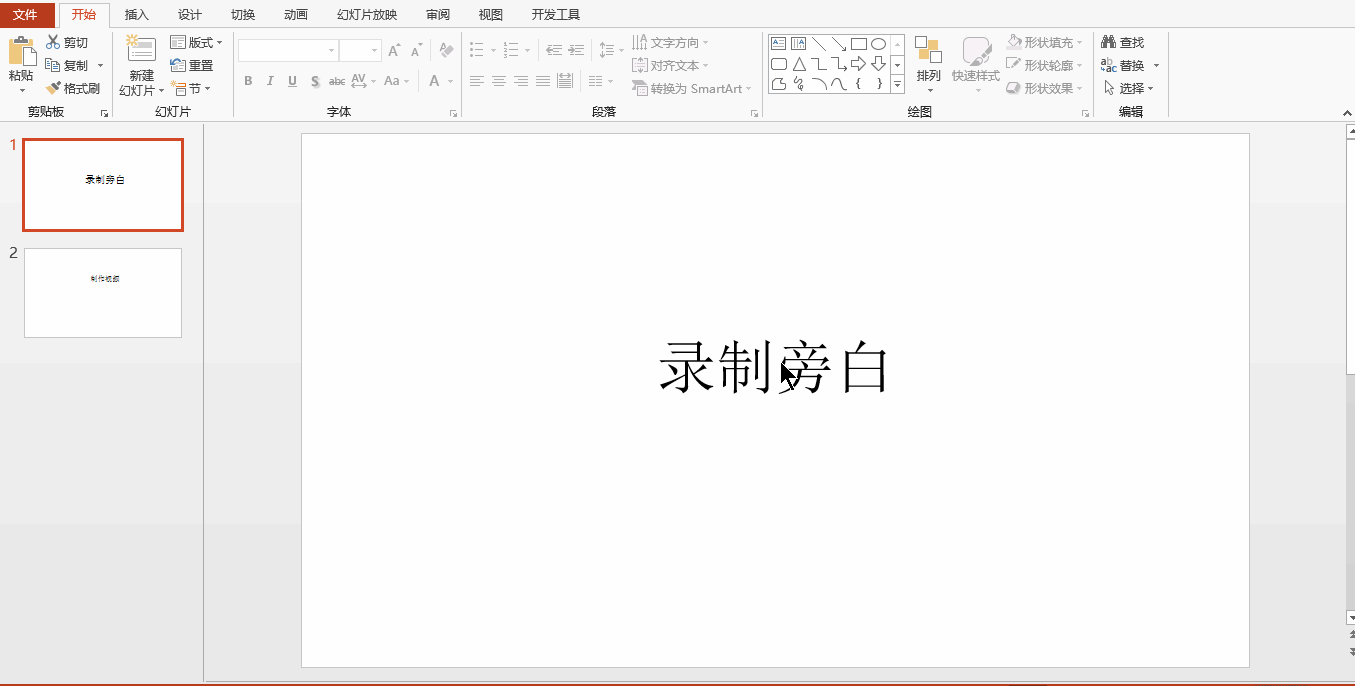Click the 录制旁白 title text on slide

click(x=774, y=367)
